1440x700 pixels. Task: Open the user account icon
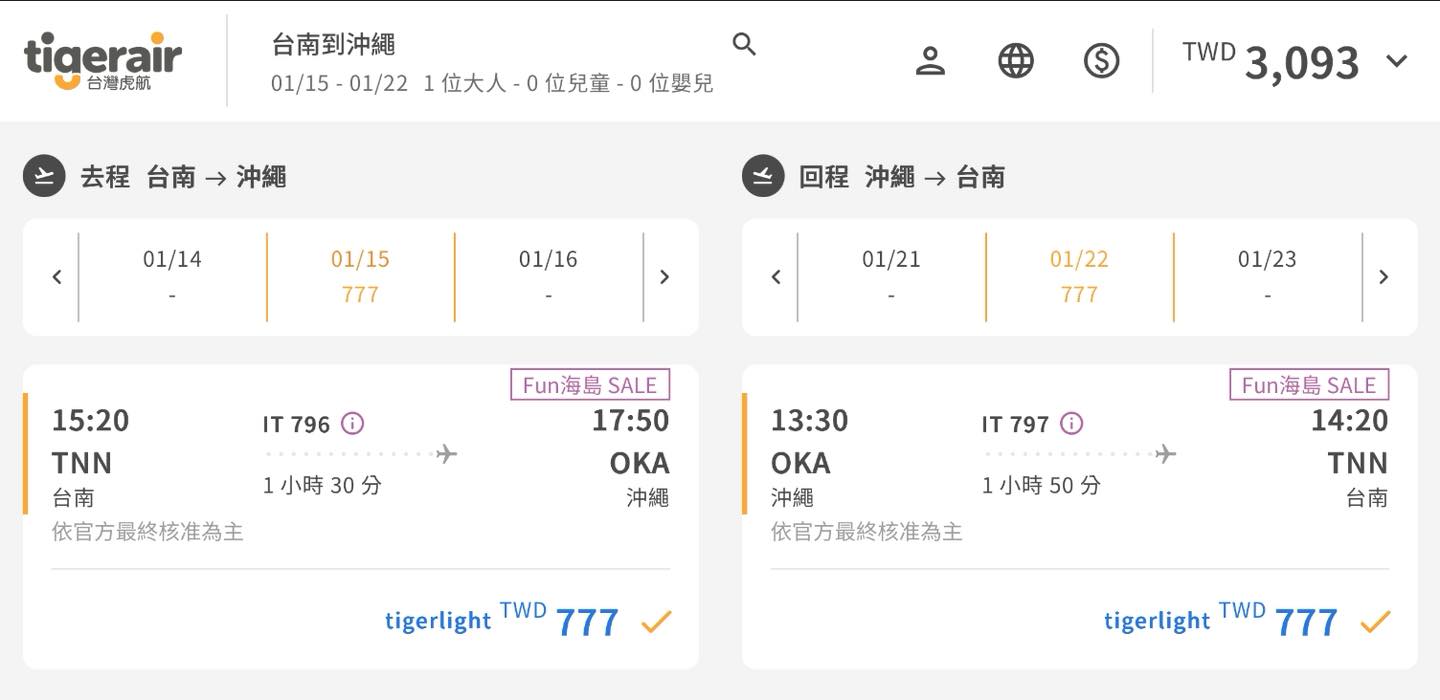(x=930, y=61)
